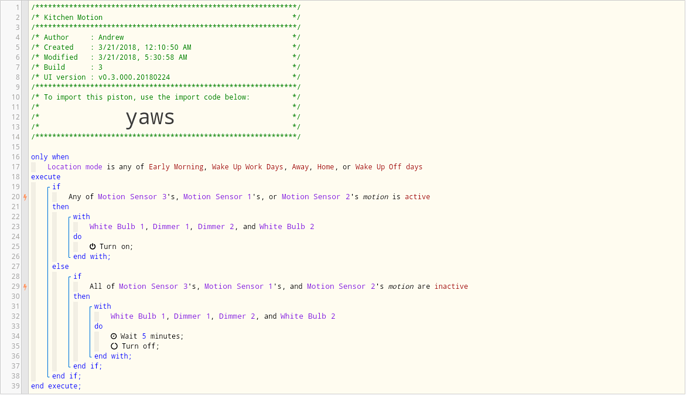Click the 'execute' keyword on line 18
The width and height of the screenshot is (690, 398).
[x=45, y=177]
